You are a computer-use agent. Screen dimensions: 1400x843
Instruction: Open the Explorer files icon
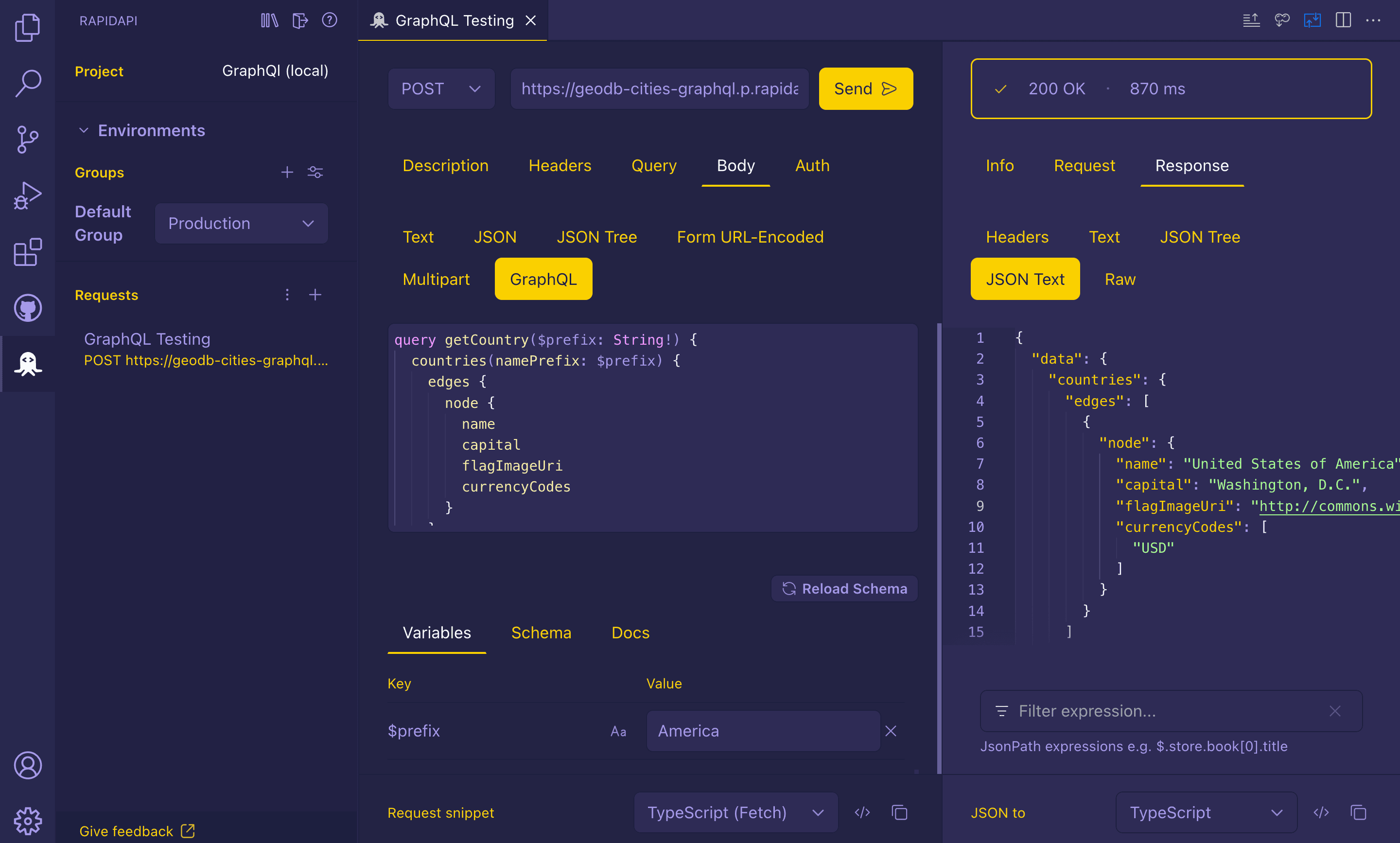pyautogui.click(x=27, y=27)
